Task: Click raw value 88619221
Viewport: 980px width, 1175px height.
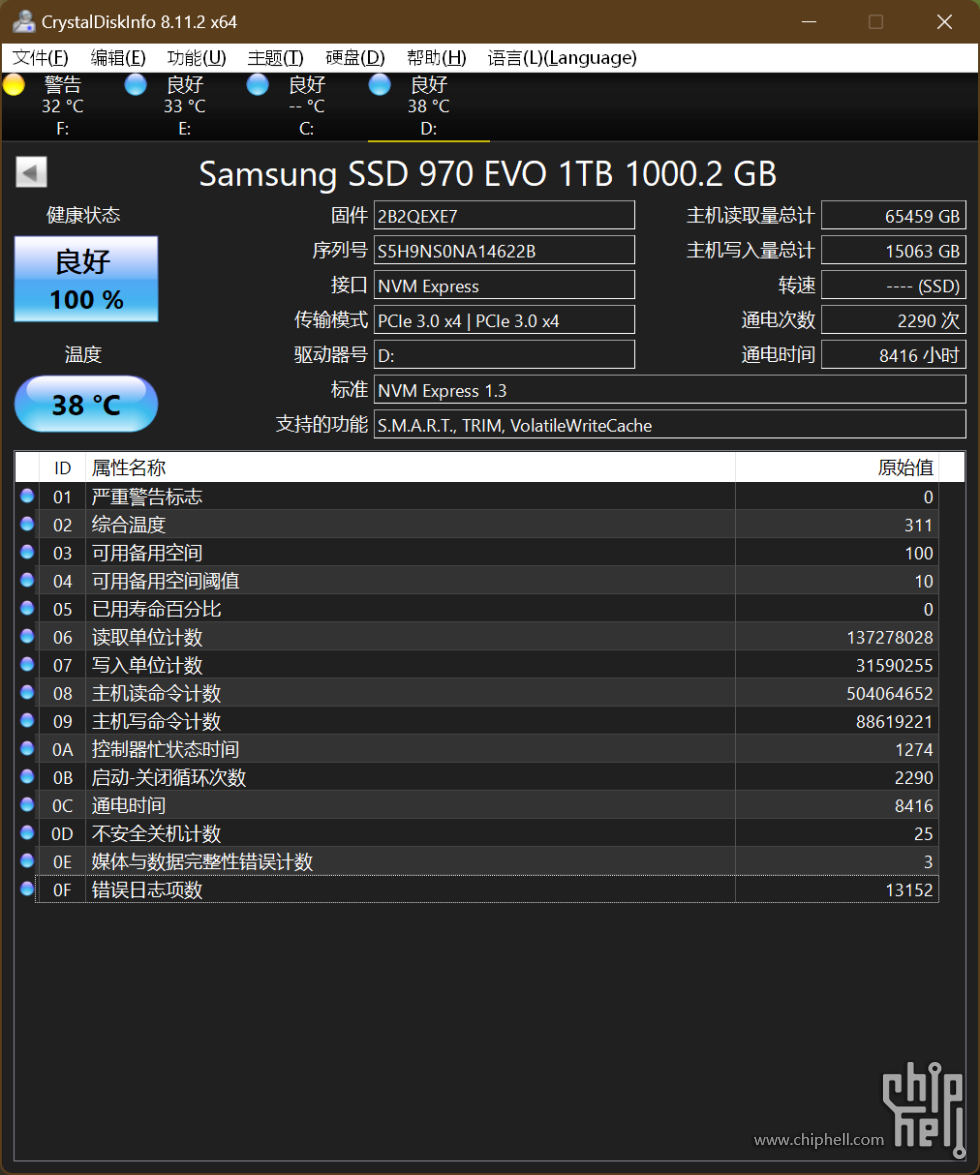Action: (x=895, y=722)
